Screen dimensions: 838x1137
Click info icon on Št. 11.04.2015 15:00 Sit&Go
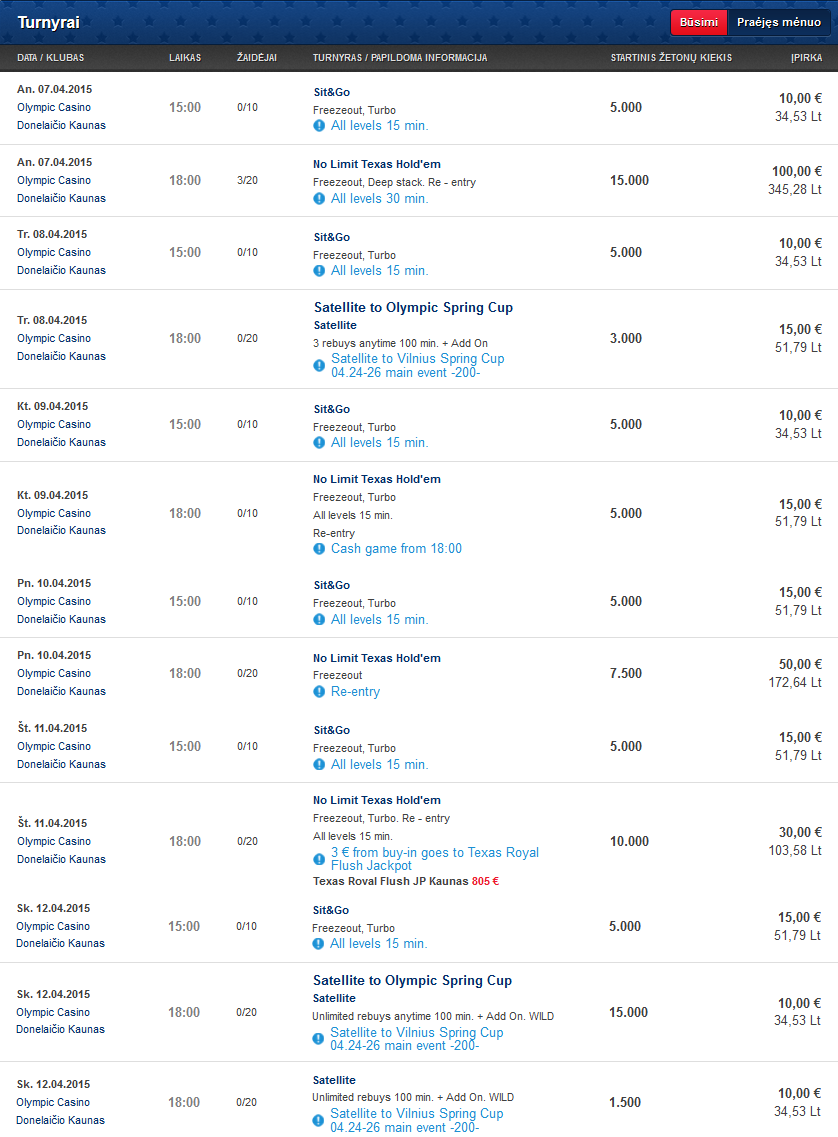319,764
